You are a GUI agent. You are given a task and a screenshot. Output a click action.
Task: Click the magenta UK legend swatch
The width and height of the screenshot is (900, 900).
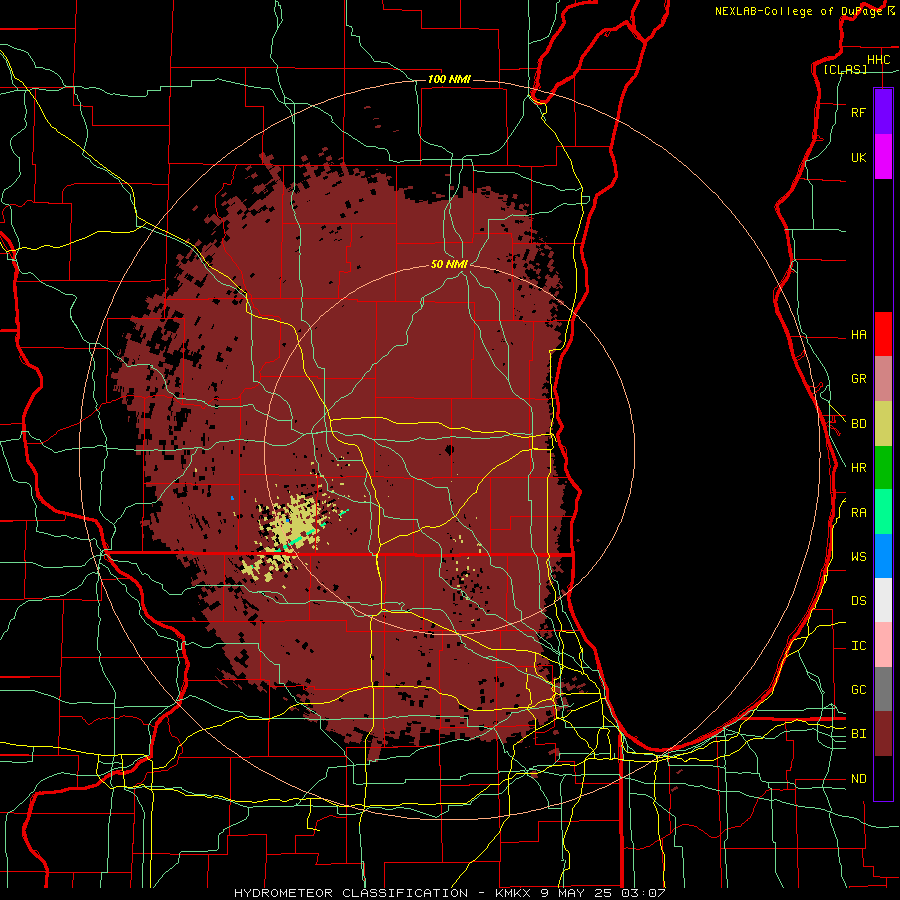click(x=883, y=157)
